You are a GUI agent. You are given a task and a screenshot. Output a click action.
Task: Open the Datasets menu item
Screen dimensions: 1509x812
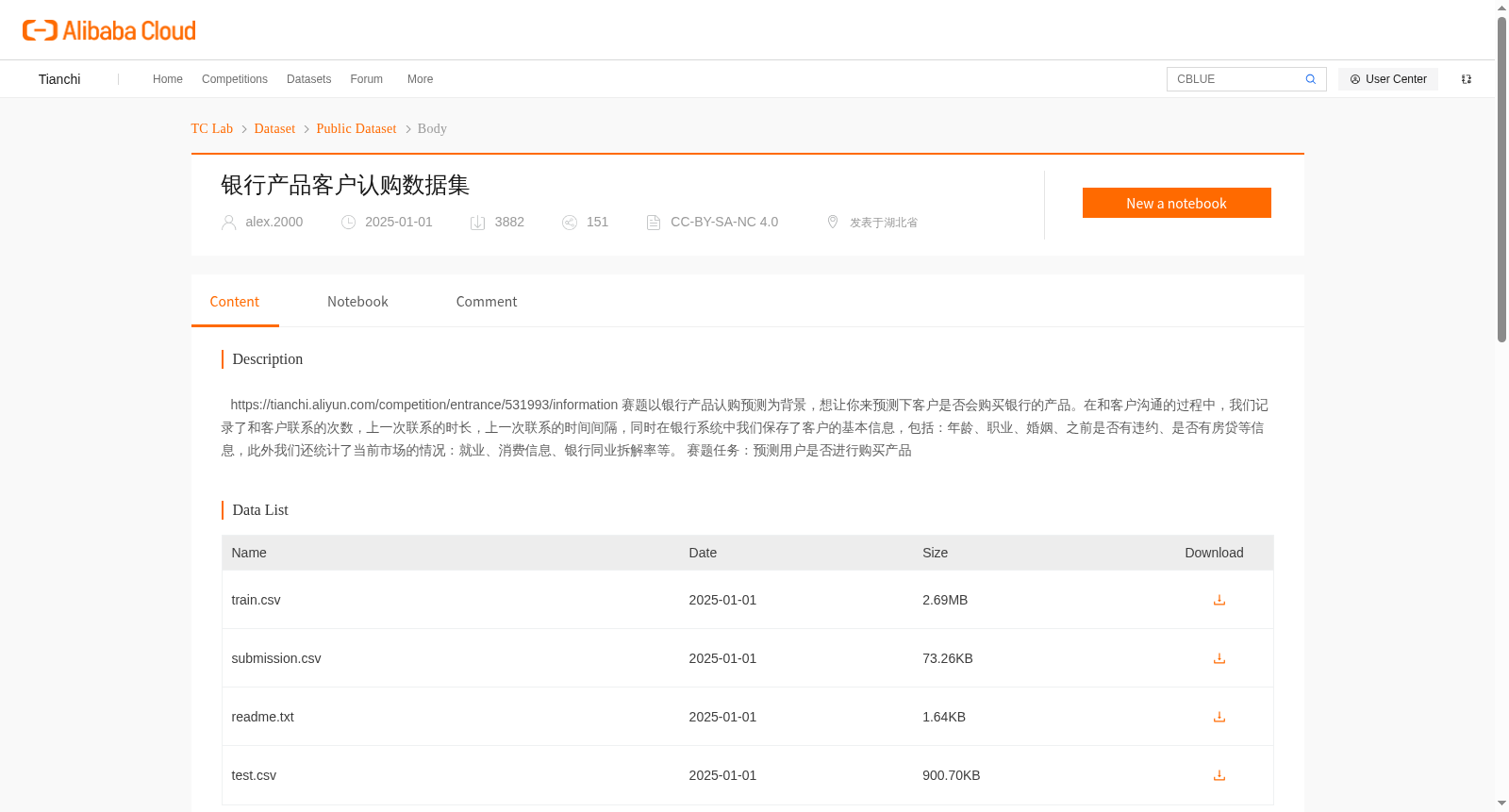pyautogui.click(x=309, y=79)
